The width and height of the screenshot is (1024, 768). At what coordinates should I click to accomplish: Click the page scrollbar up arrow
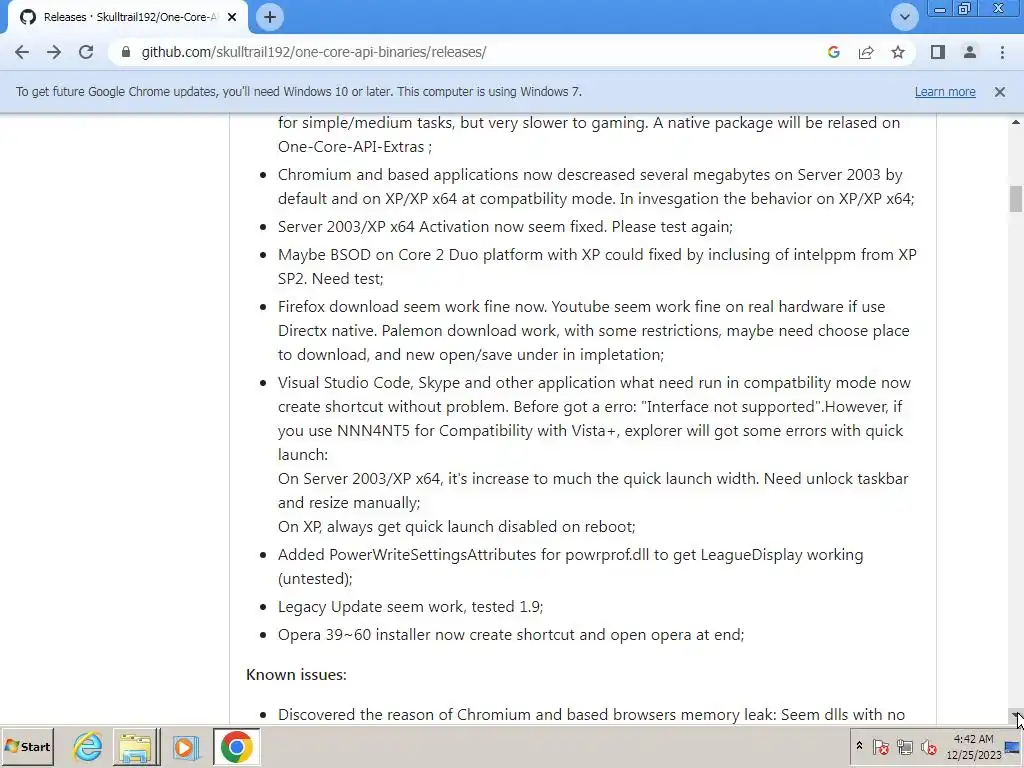coord(1016,122)
